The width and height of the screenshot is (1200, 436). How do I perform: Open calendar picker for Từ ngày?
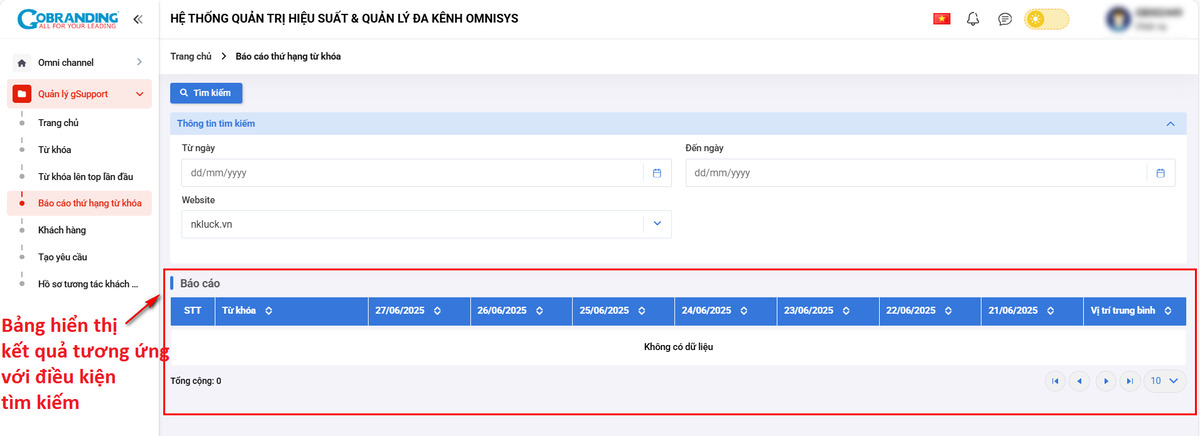(657, 173)
